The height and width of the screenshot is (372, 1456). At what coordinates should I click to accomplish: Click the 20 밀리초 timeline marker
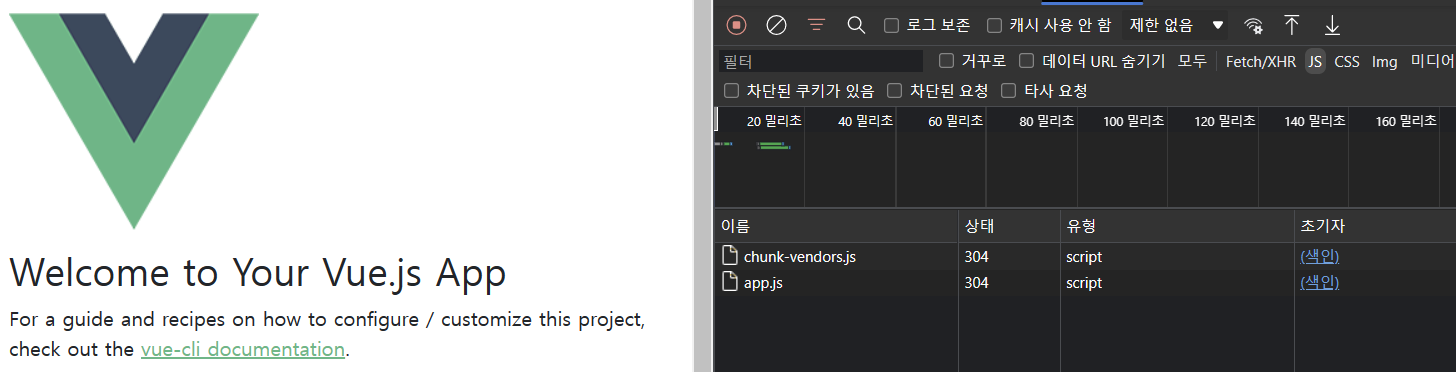(774, 121)
